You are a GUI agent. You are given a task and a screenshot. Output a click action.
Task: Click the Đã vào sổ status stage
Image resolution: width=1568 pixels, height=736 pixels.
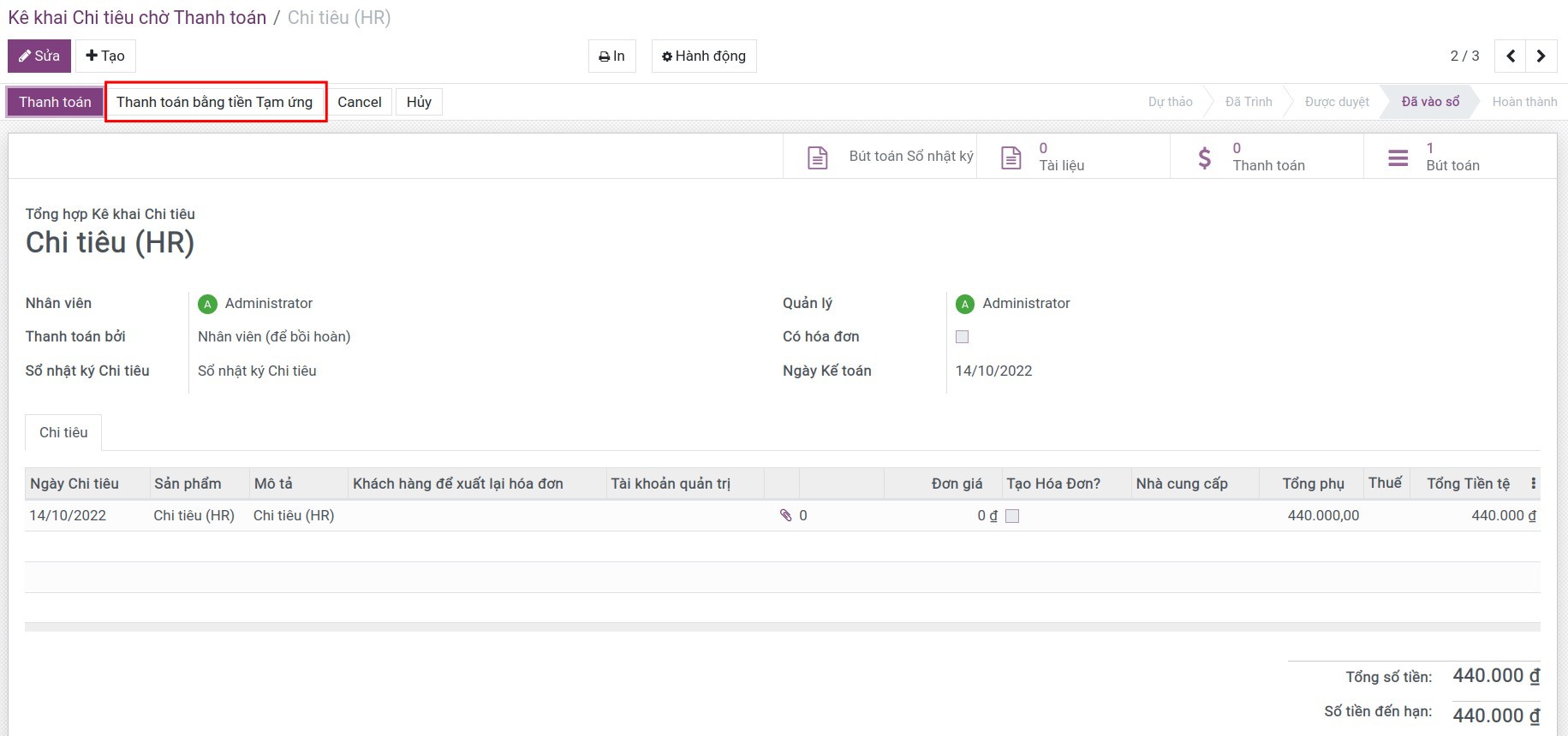coord(1429,102)
